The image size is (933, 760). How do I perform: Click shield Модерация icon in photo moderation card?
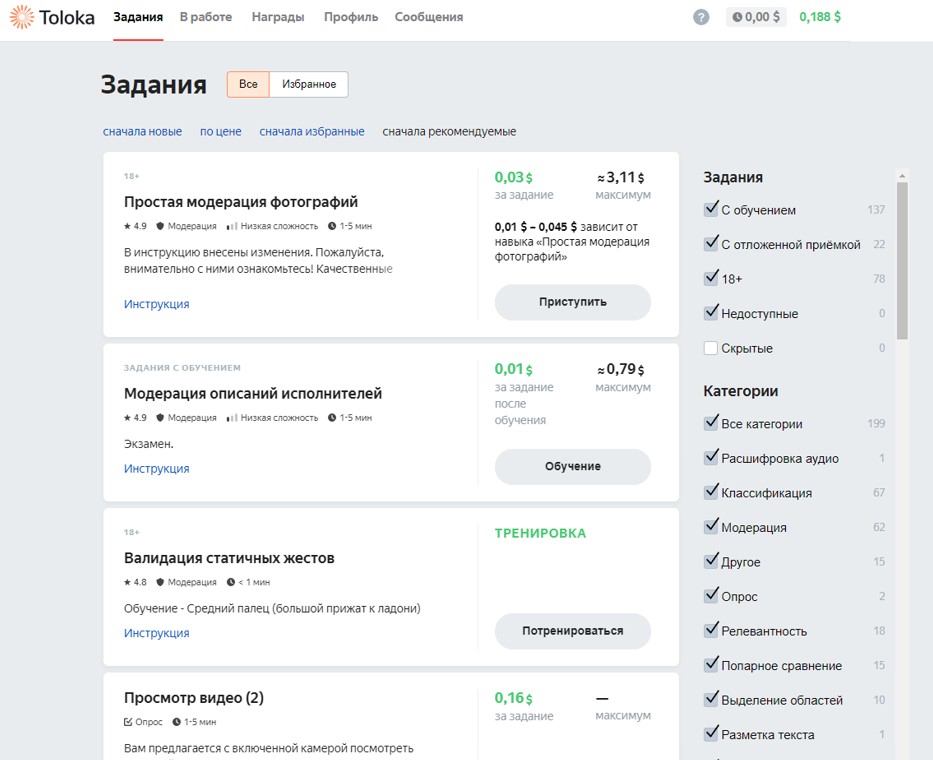click(160, 226)
